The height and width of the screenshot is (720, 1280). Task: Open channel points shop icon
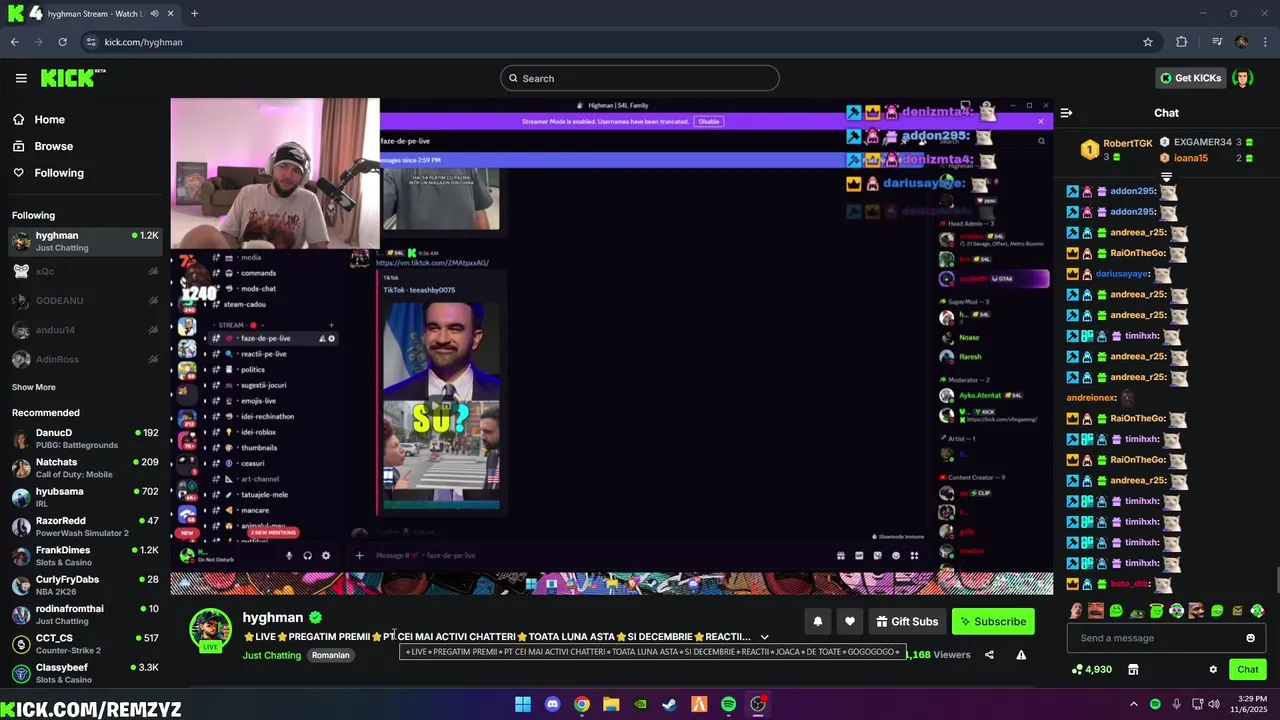(1133, 670)
